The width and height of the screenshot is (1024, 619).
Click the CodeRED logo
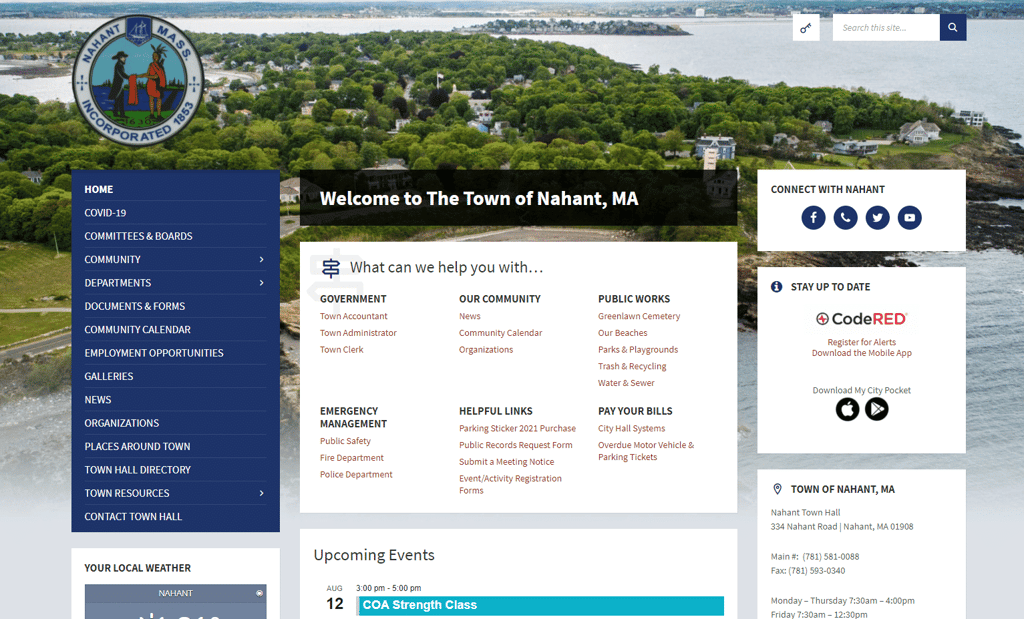861,320
